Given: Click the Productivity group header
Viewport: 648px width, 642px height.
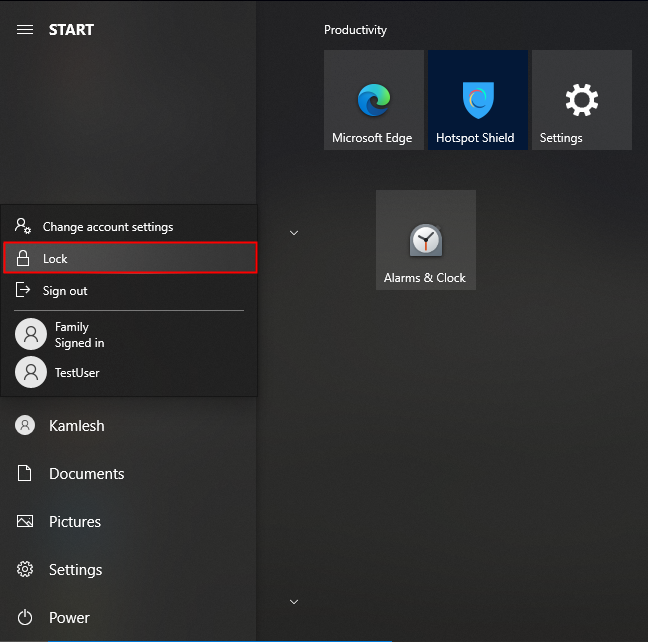Looking at the screenshot, I should 355,30.
